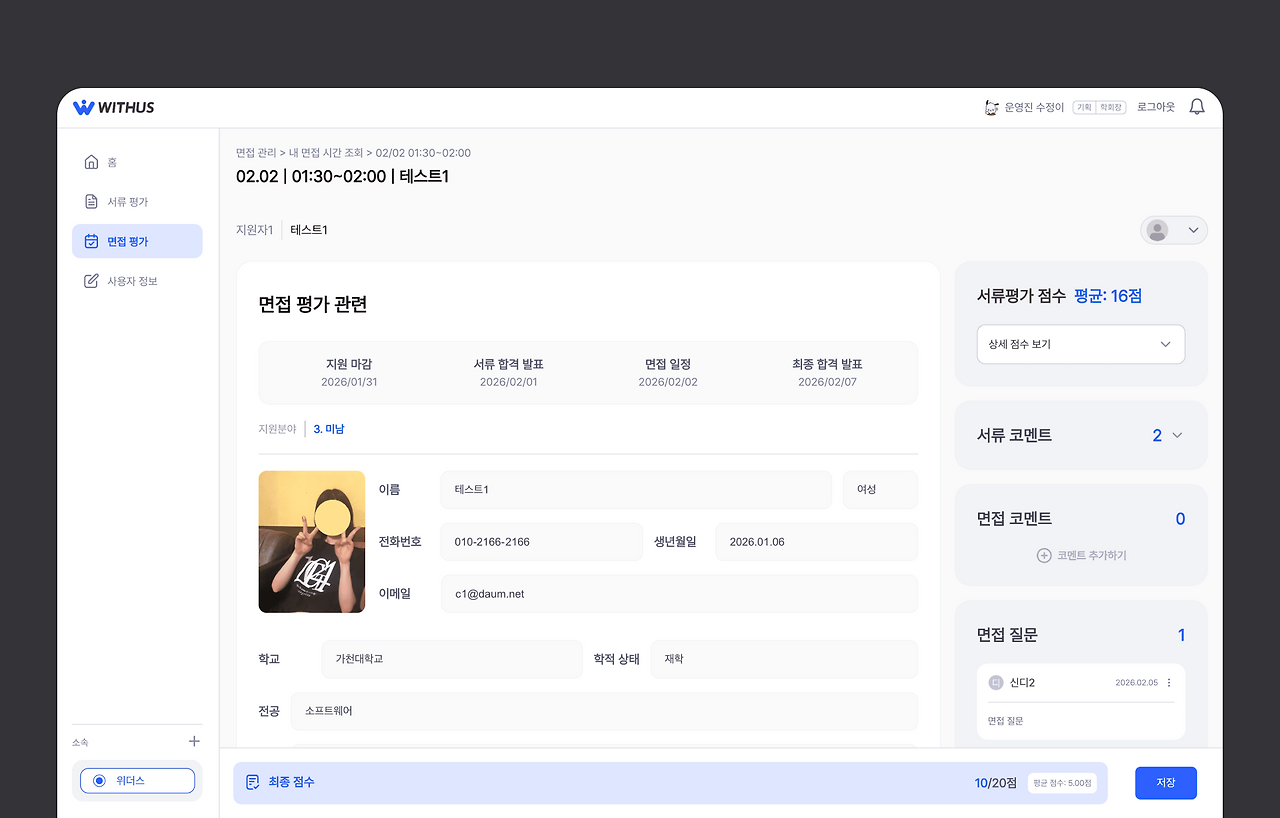Click the gender field showing 여성
This screenshot has height=818, width=1280.
(880, 490)
